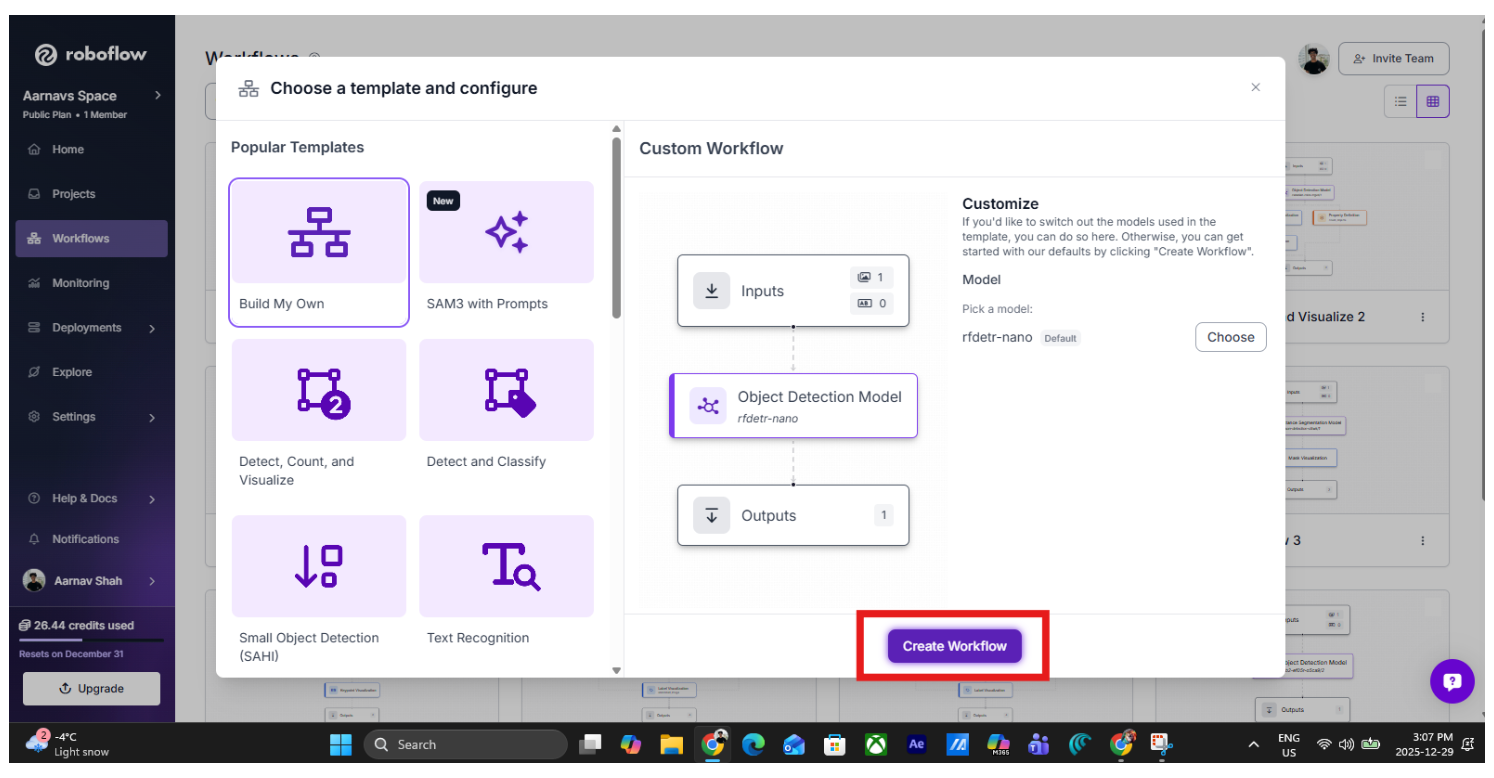Click the Upgrade button
Screen dimensions: 1494x778
tap(91, 688)
